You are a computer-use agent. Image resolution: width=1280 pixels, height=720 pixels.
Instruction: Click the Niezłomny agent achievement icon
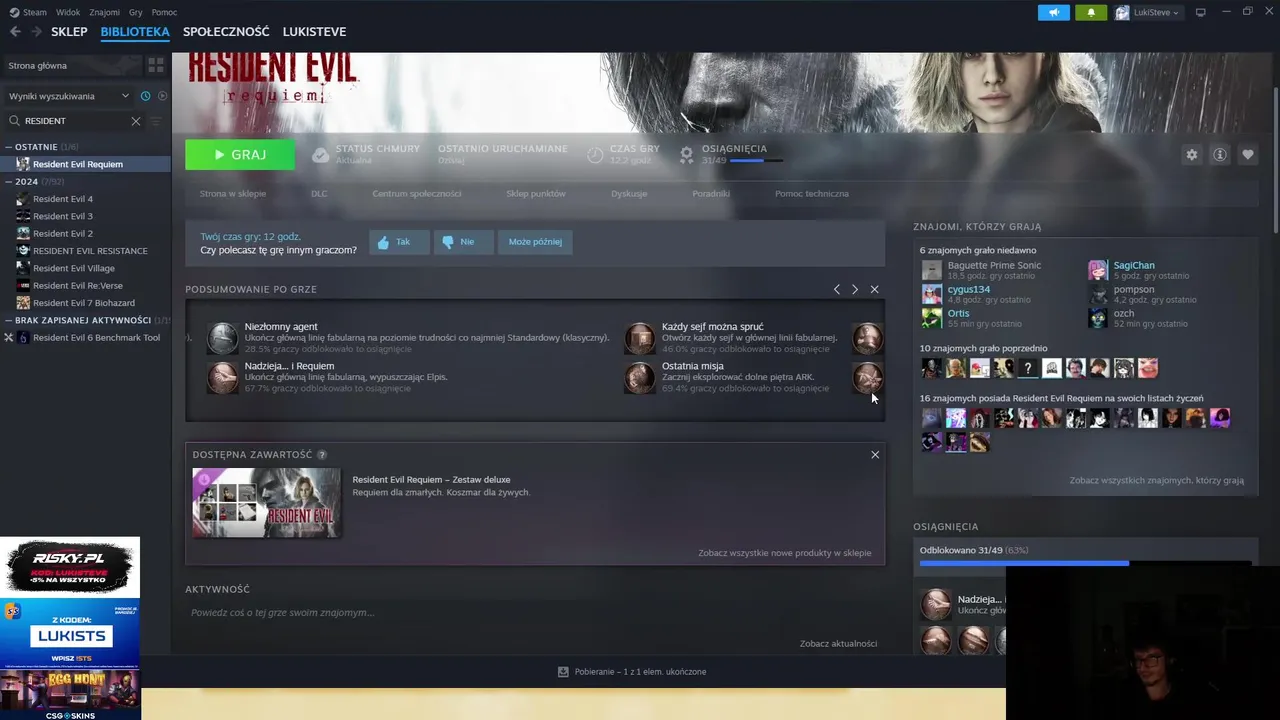point(222,338)
